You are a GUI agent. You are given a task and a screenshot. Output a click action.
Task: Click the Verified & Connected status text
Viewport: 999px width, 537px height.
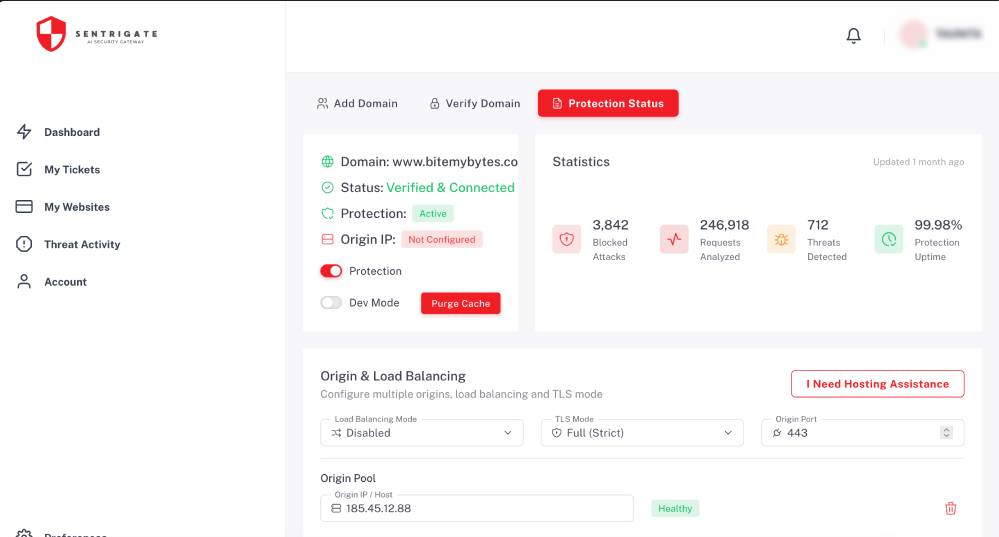point(450,187)
